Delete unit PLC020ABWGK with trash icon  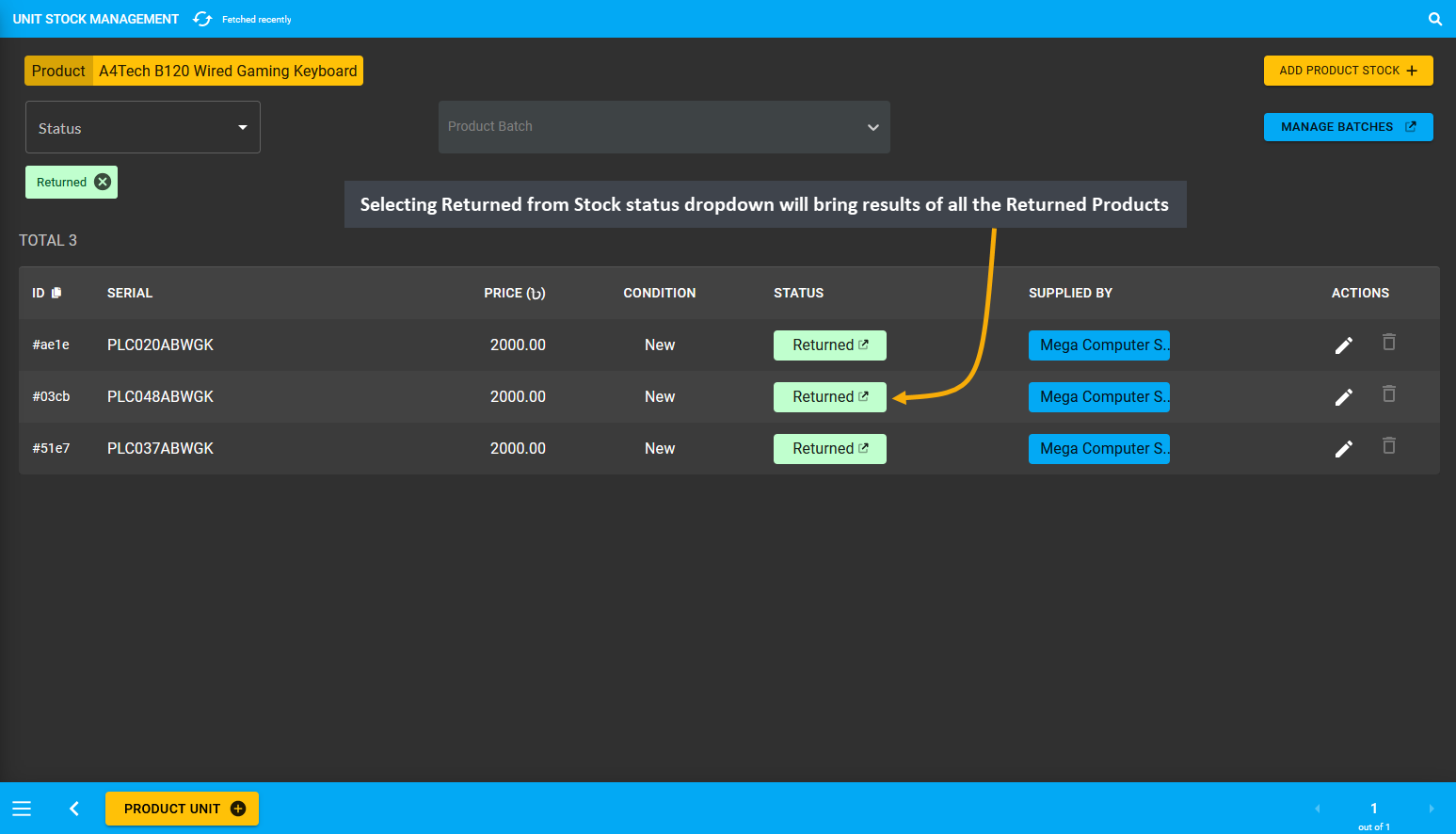1389,343
